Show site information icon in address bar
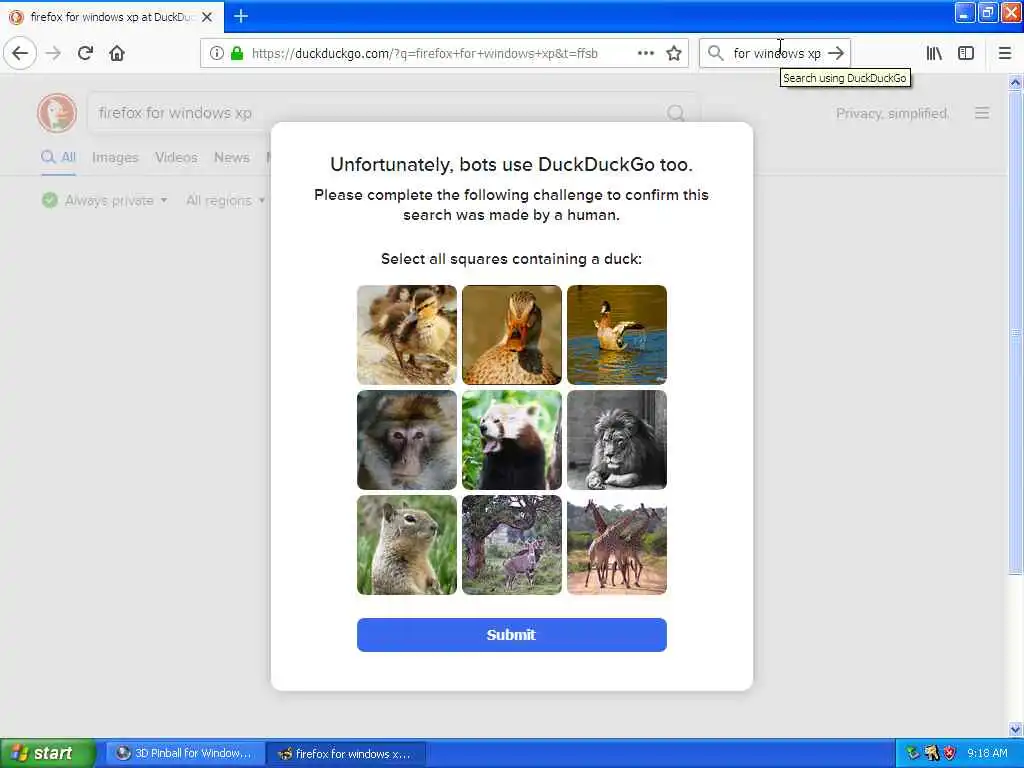Viewport: 1024px width, 768px height. coord(217,54)
